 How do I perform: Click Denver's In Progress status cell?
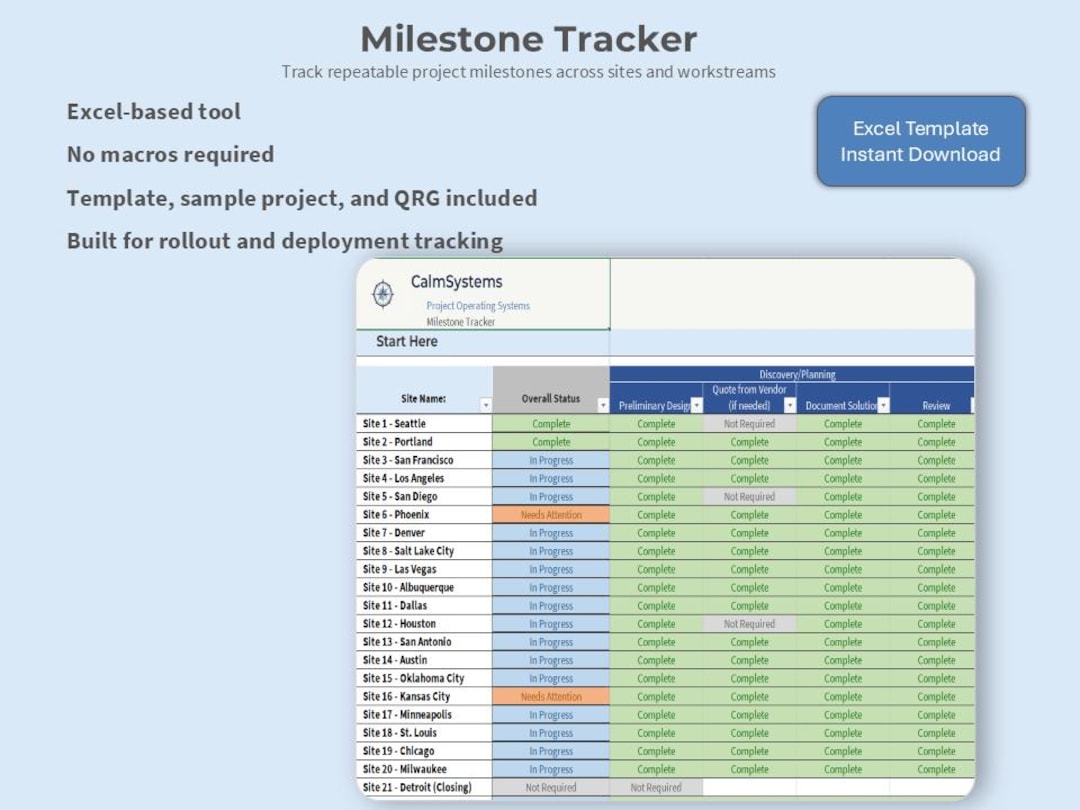click(x=551, y=532)
